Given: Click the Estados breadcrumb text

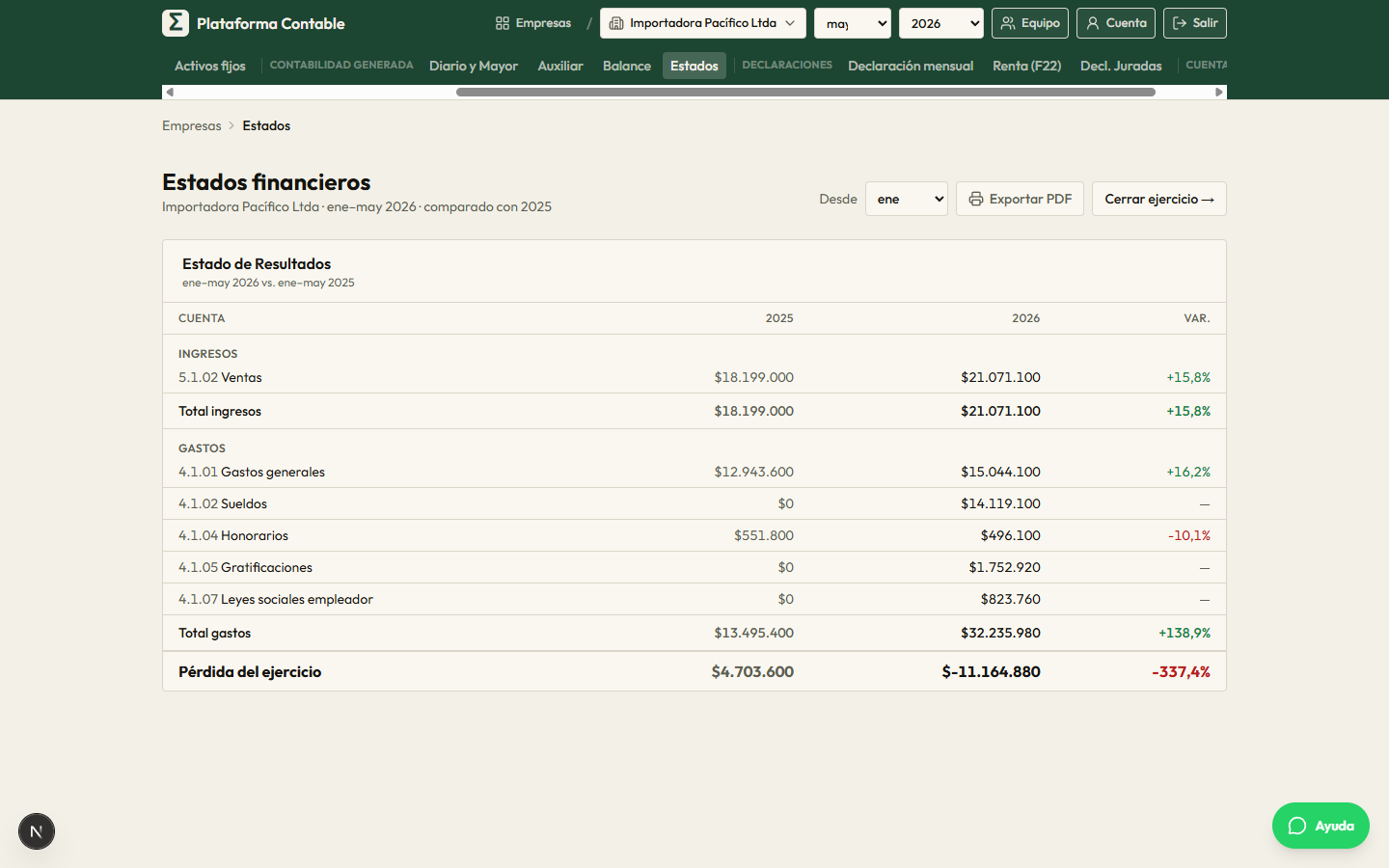Looking at the screenshot, I should (x=266, y=125).
